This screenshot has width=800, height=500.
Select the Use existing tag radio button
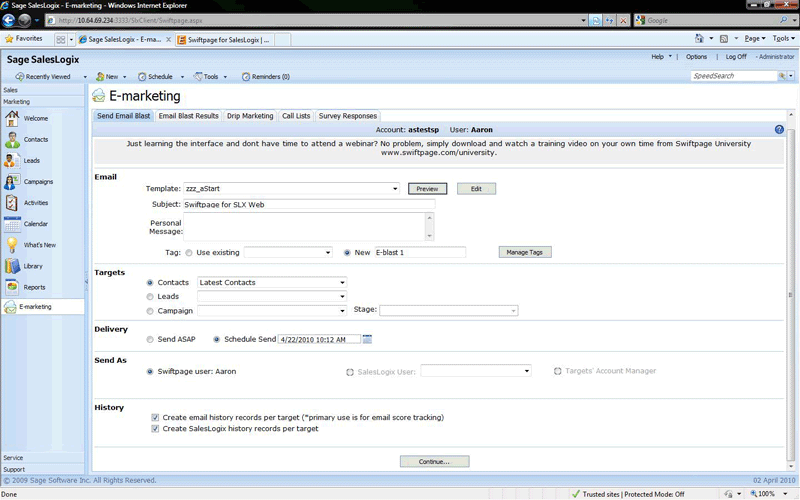pos(189,253)
